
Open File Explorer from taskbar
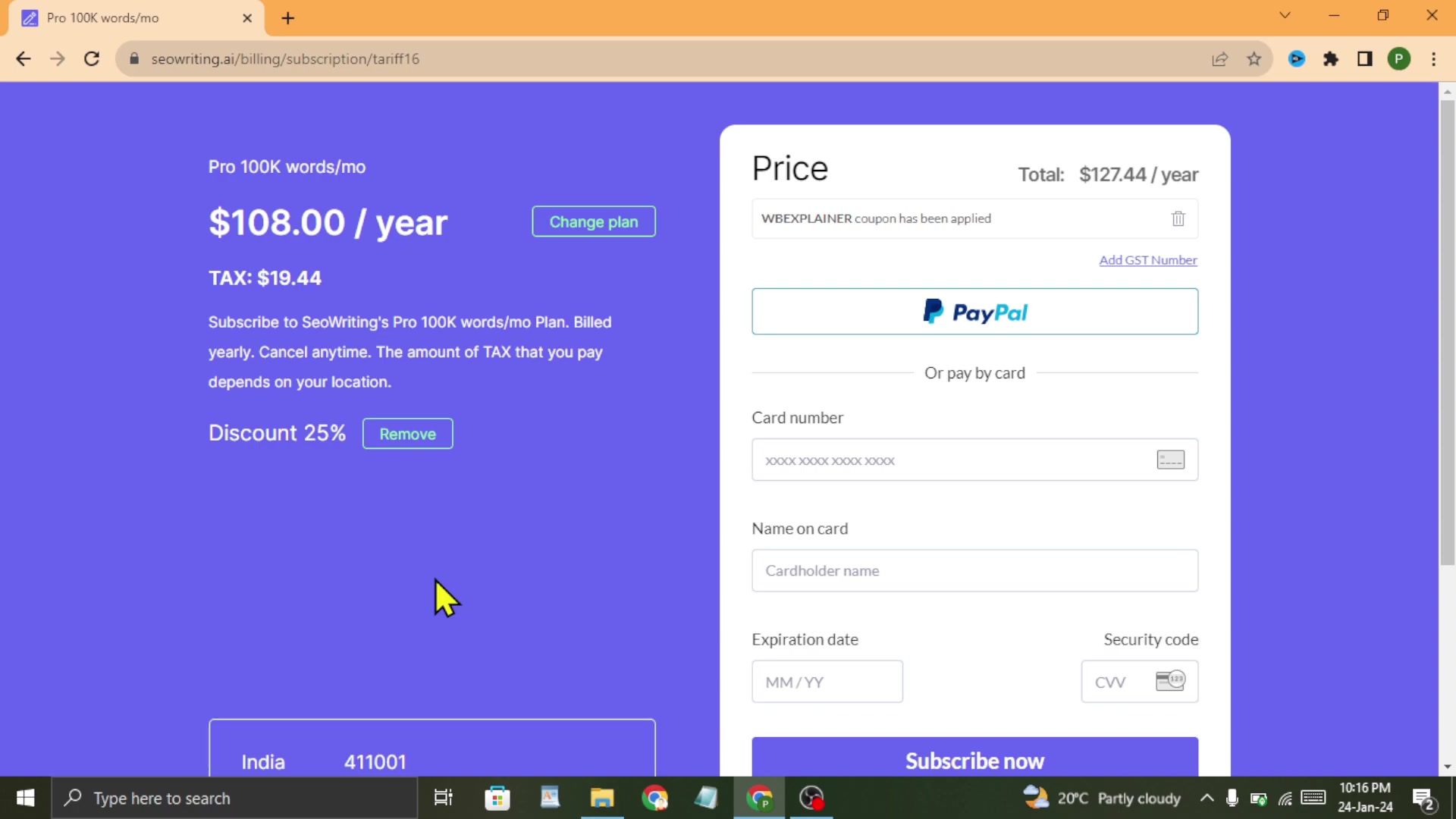602,798
